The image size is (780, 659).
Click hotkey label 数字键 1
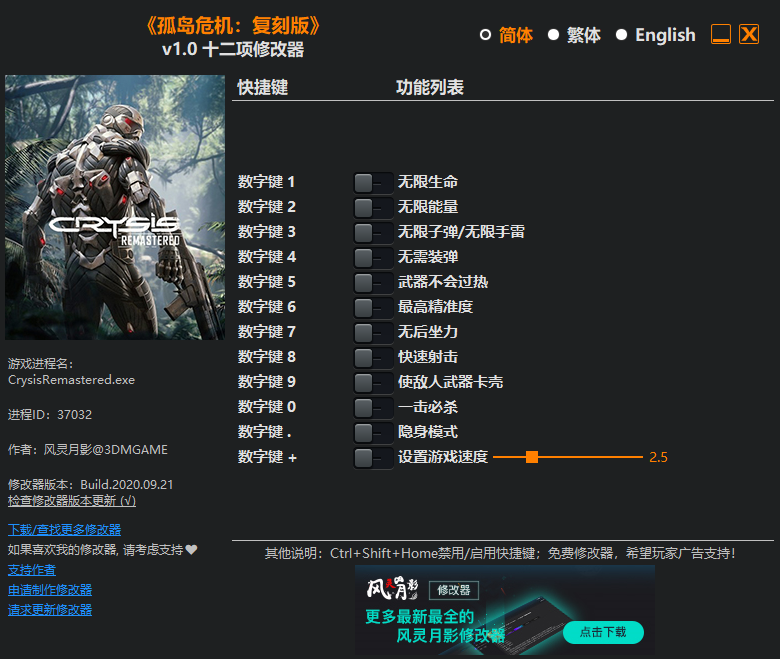[x=266, y=182]
